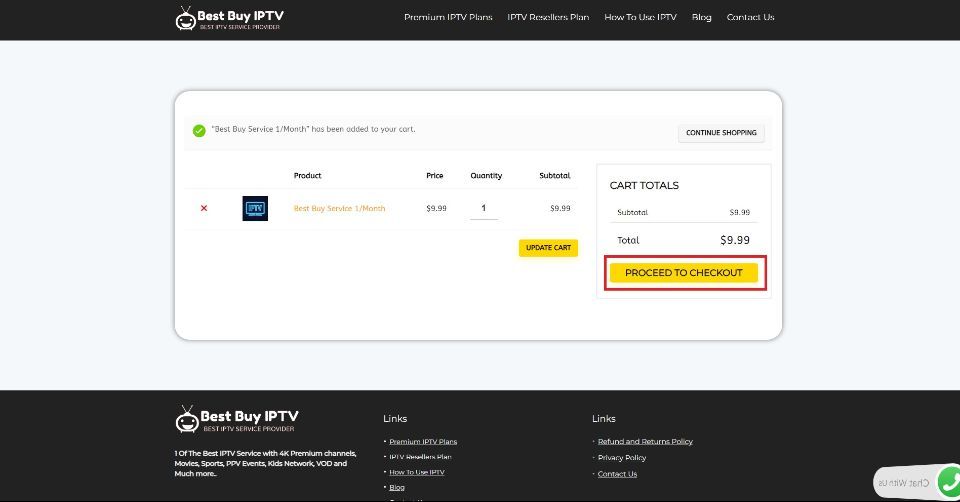
Task: Click the Best Buy IPTV footer logo
Action: pyautogui.click(x=236, y=419)
